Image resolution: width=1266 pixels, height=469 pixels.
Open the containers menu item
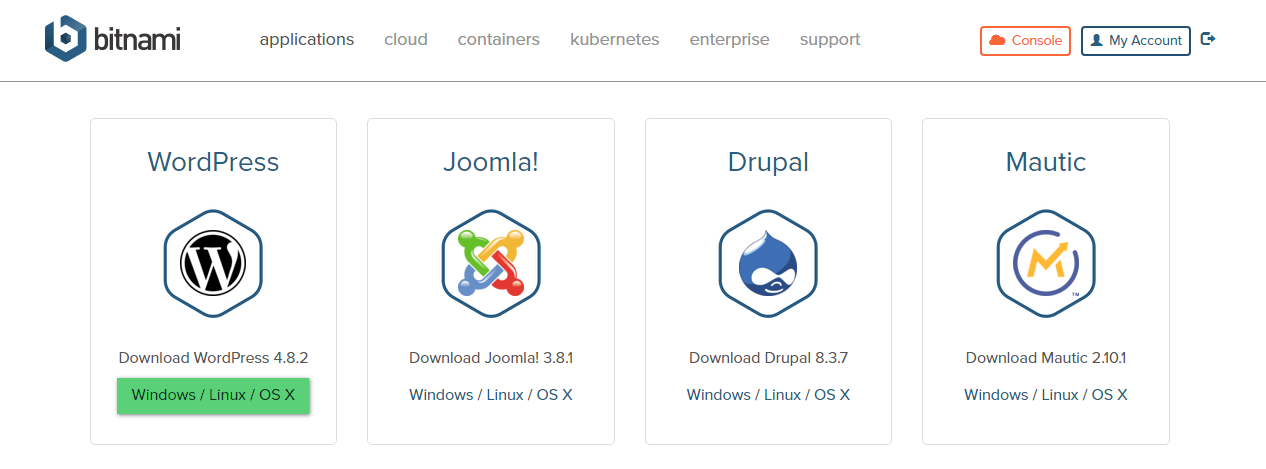(x=499, y=40)
